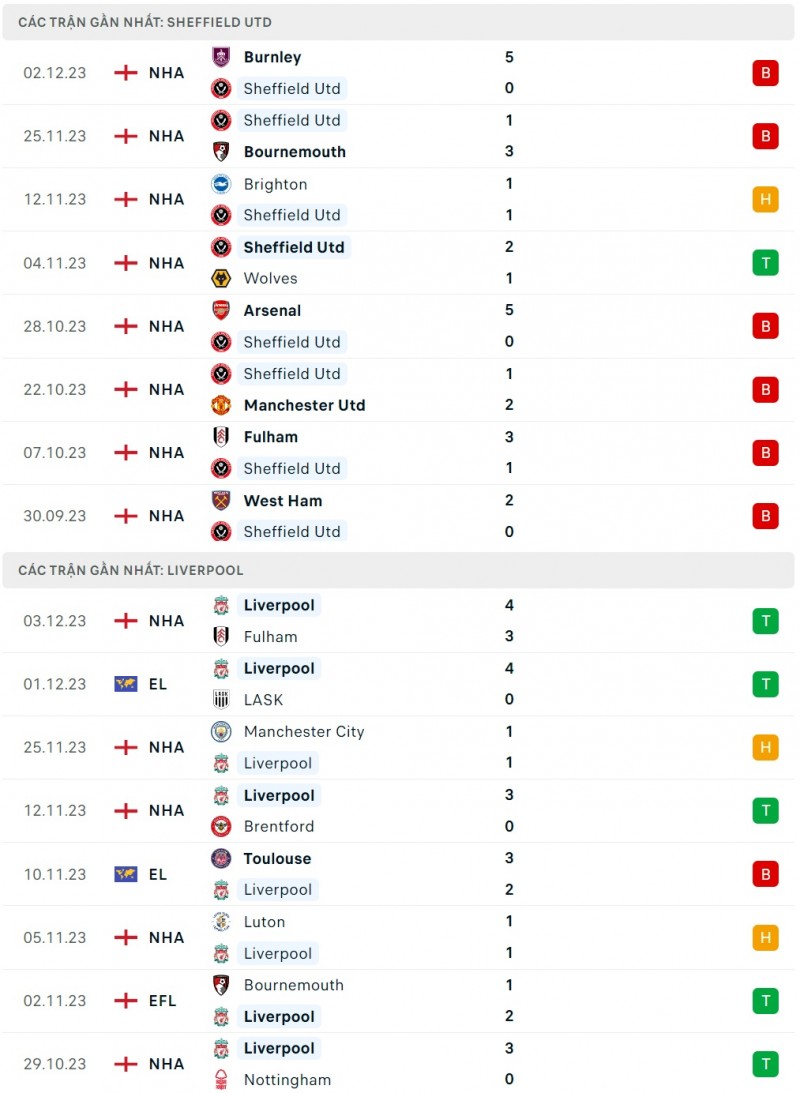
Task: Select the Sheffield Utd recent matches header
Action: coord(139,21)
